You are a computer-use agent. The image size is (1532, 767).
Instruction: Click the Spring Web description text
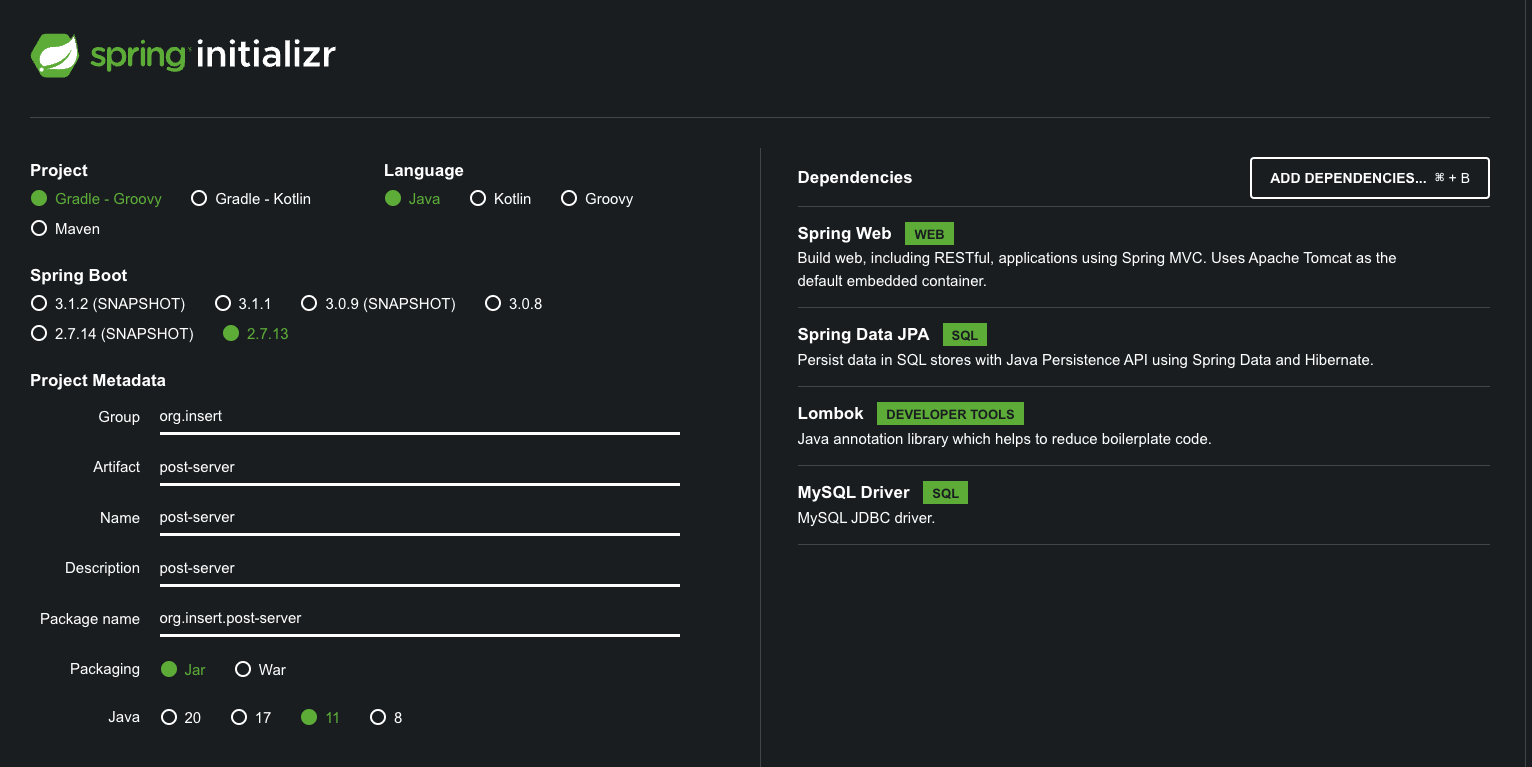pyautogui.click(x=1097, y=270)
